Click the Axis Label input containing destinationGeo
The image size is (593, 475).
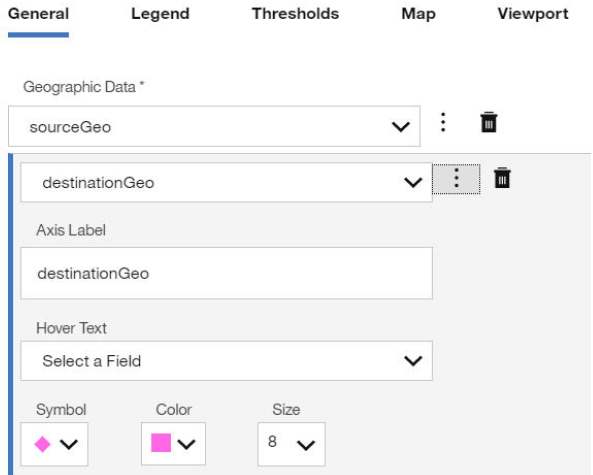[x=226, y=273]
